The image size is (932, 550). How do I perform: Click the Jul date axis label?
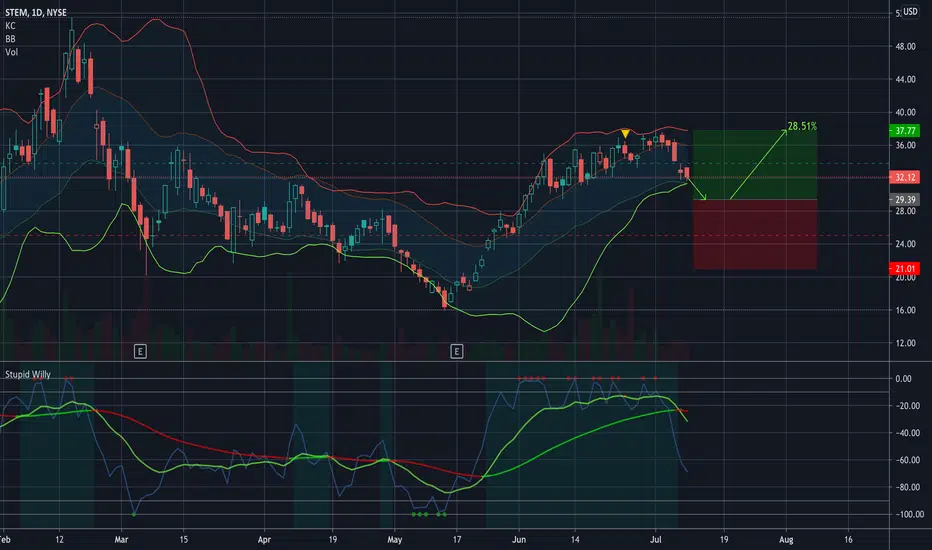point(656,540)
